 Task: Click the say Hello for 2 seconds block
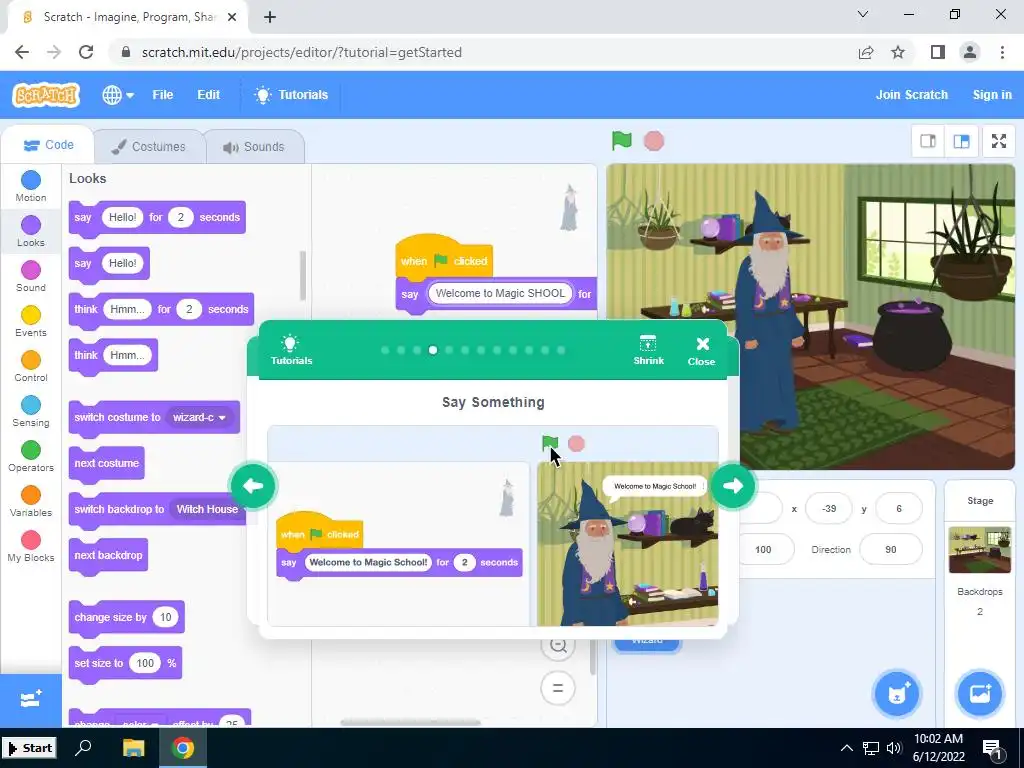157,217
